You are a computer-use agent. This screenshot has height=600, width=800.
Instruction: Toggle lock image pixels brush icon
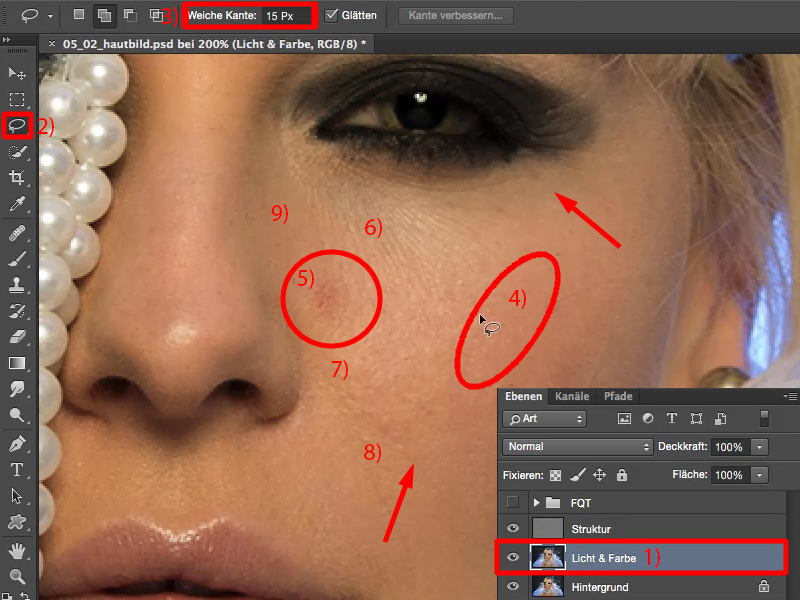[x=578, y=475]
